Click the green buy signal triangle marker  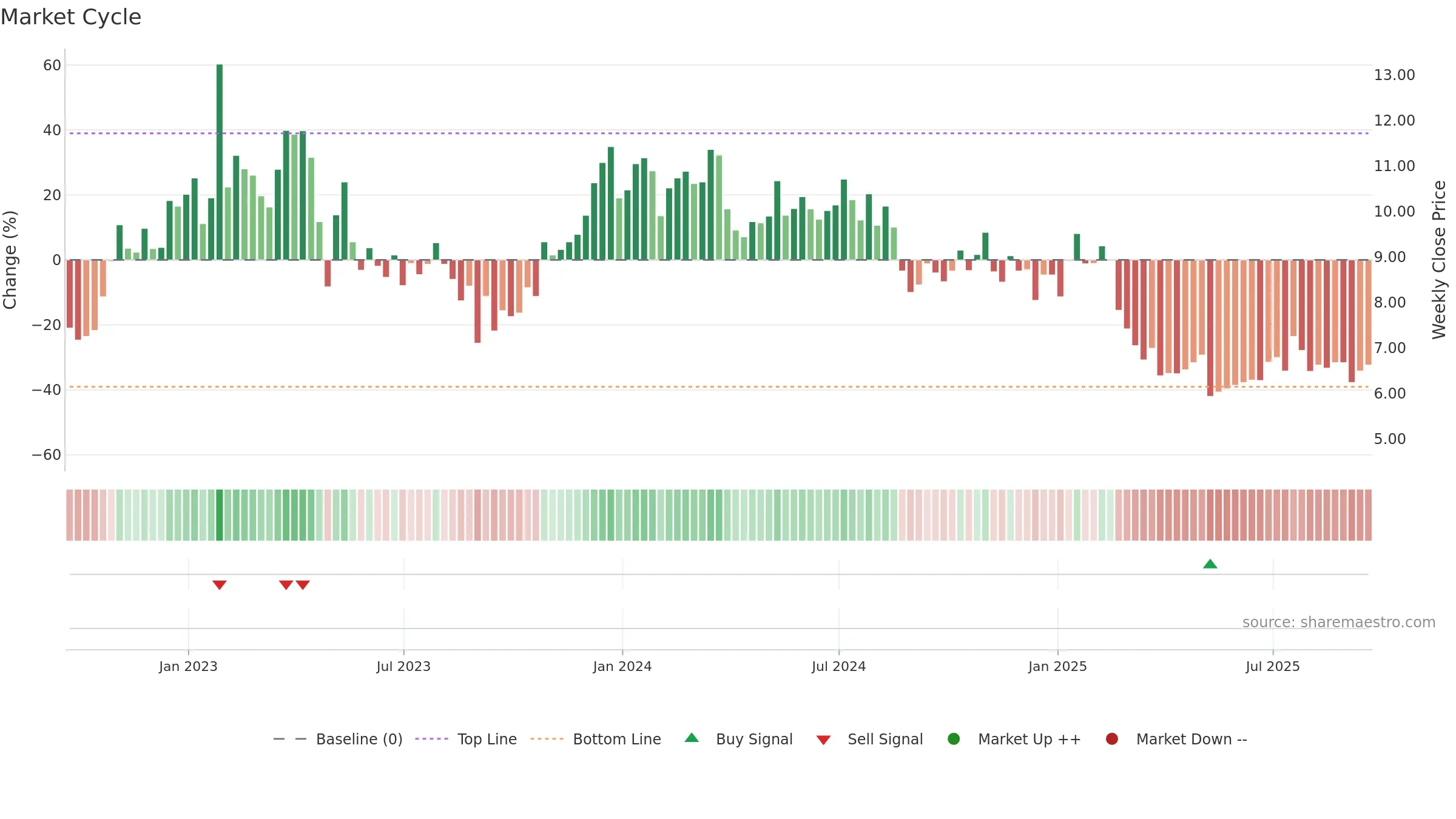click(1210, 564)
